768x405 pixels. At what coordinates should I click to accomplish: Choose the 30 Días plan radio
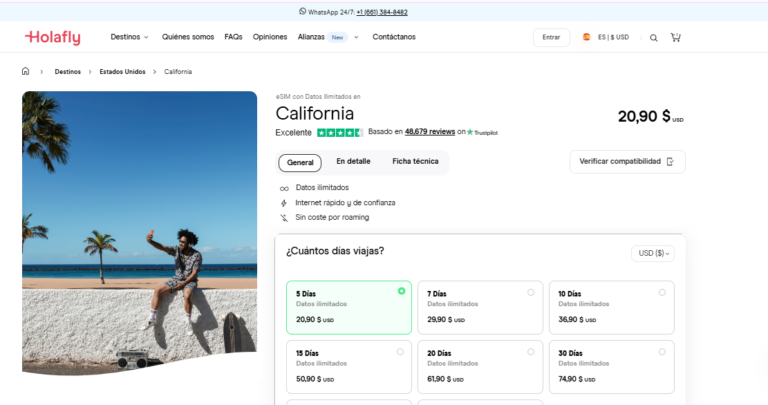[x=662, y=352]
